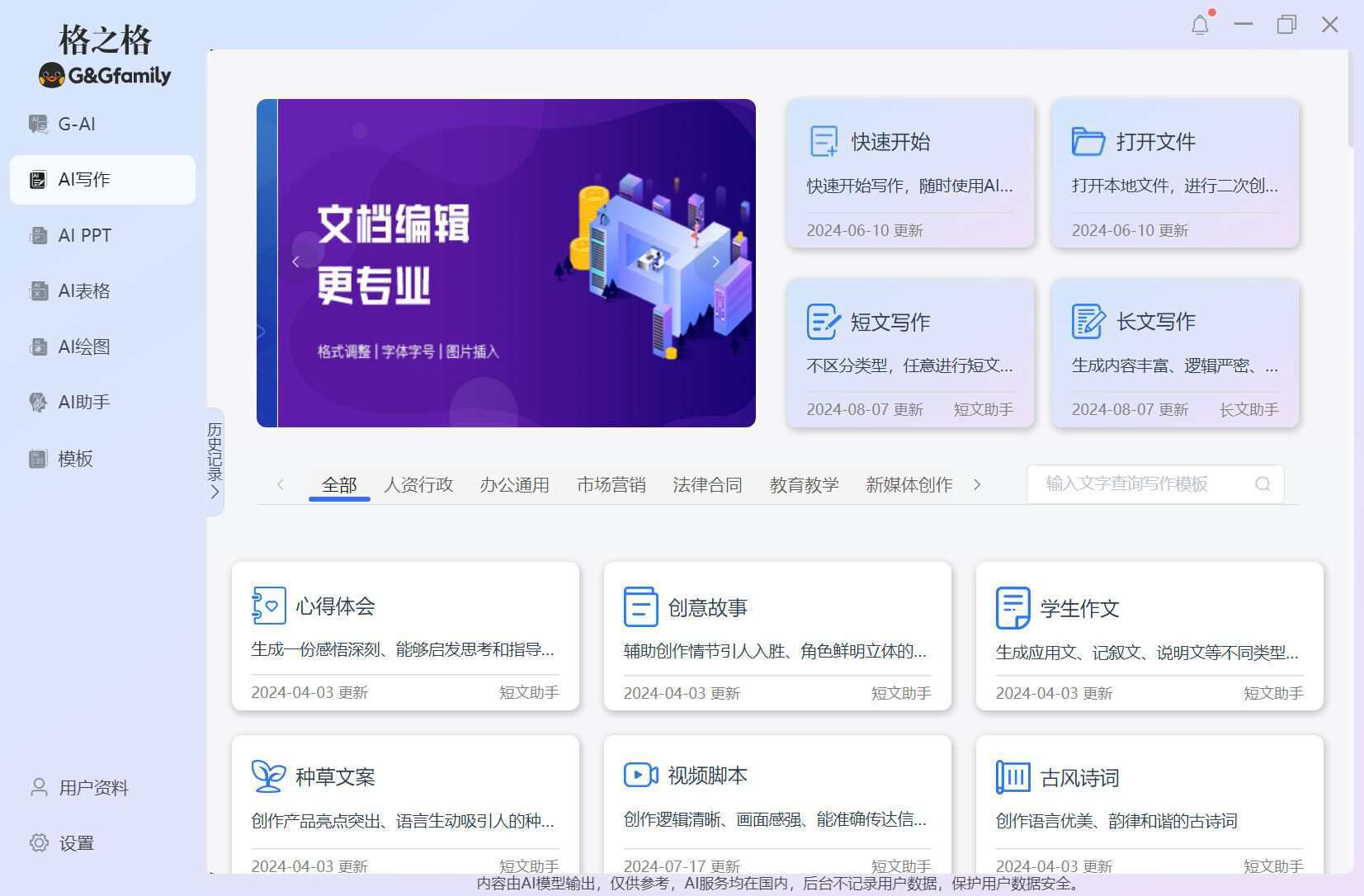This screenshot has width=1364, height=896.
Task: Open a local file with 打开文件
Action: tap(1175, 173)
